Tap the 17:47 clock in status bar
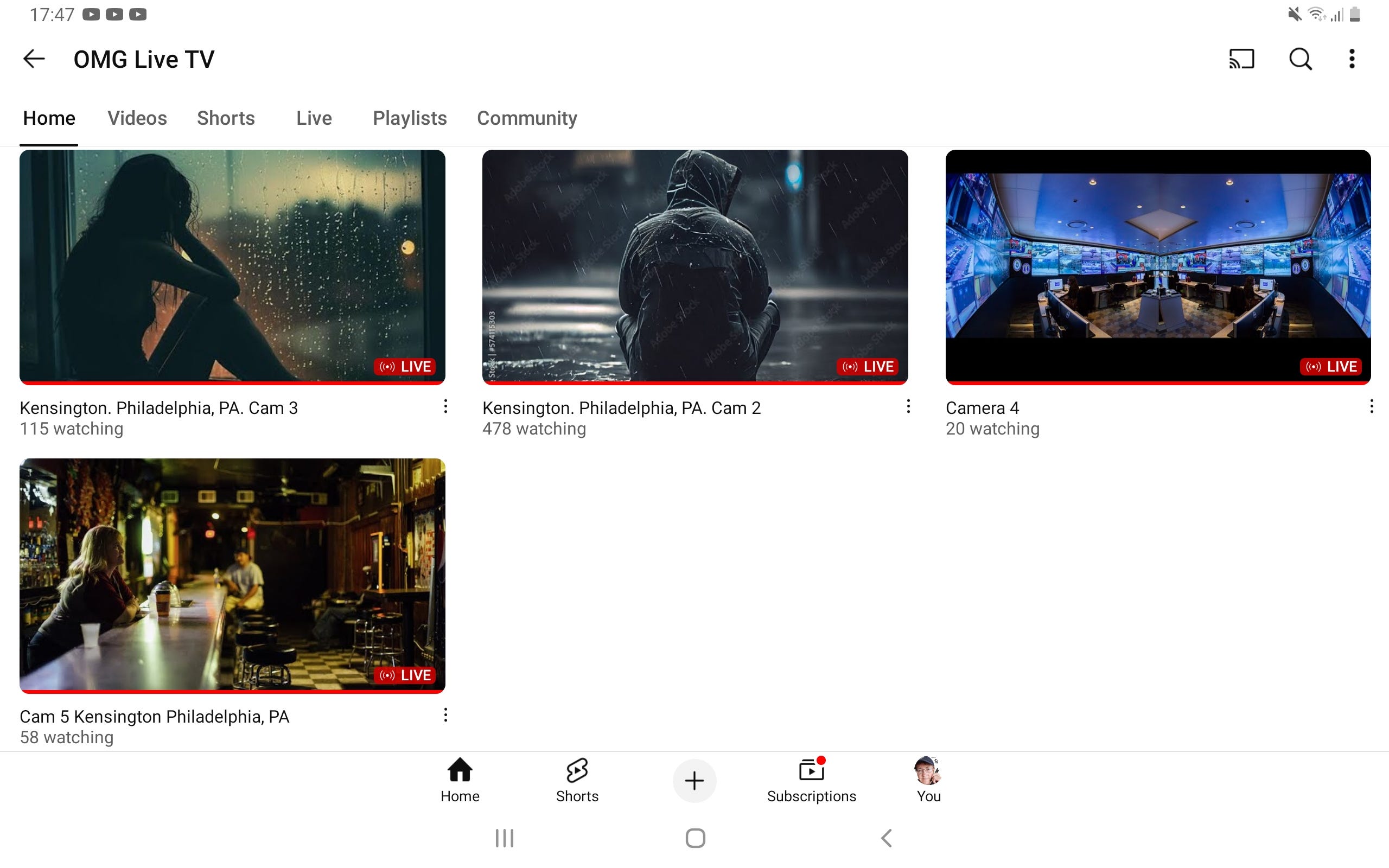The image size is (1389, 868). click(52, 14)
